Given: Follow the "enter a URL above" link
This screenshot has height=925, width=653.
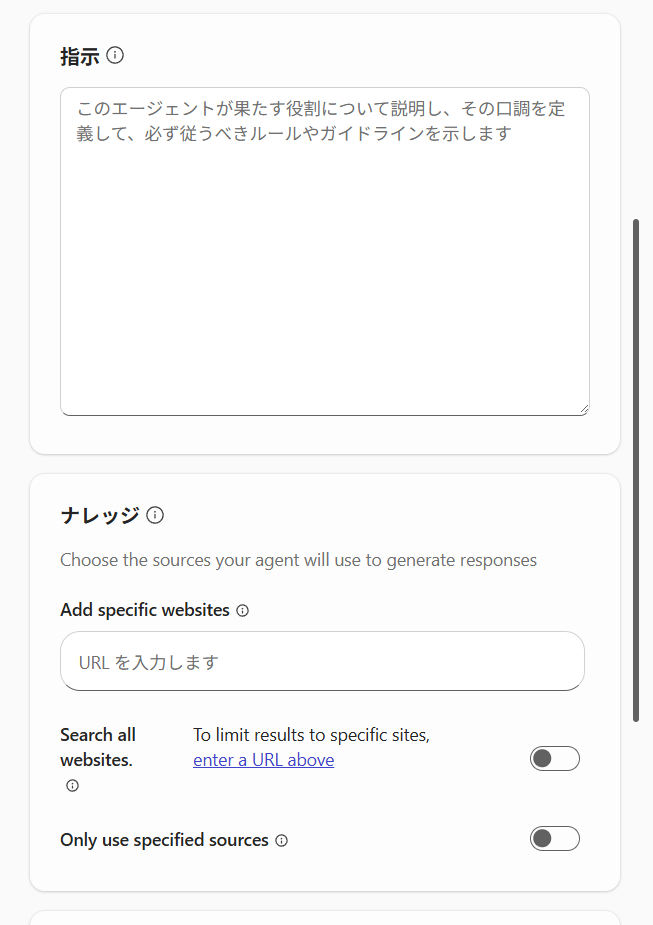Looking at the screenshot, I should (x=263, y=760).
